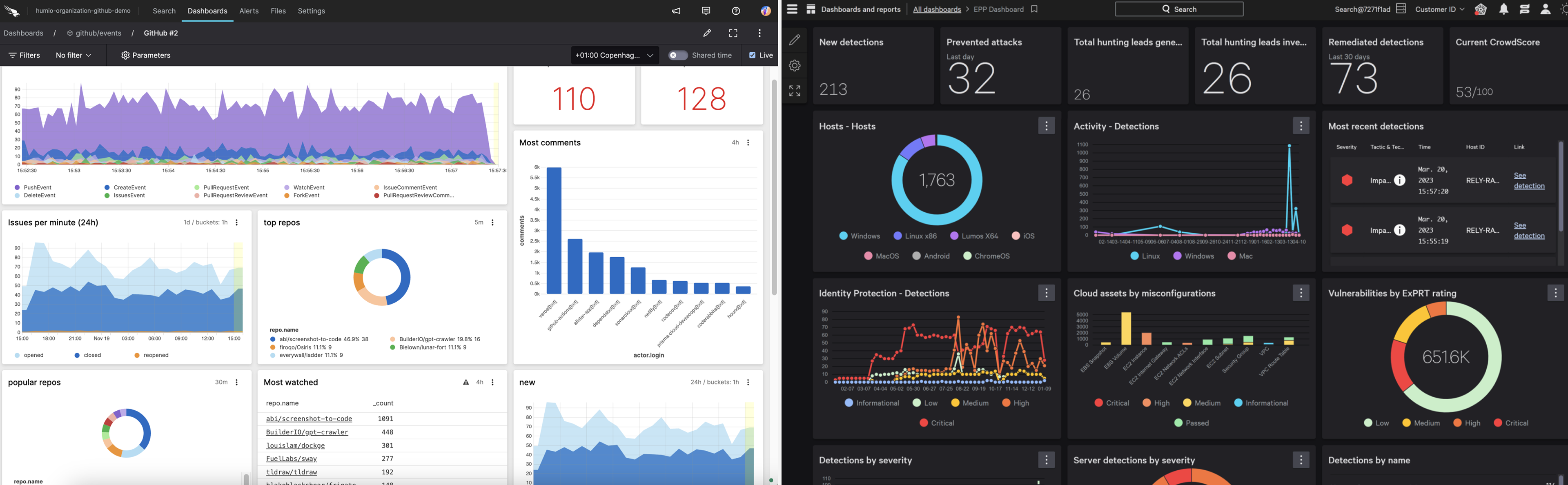The width and height of the screenshot is (1568, 485).
Task: Click the Humio dashboard vertical scrollbar
Action: point(774,187)
